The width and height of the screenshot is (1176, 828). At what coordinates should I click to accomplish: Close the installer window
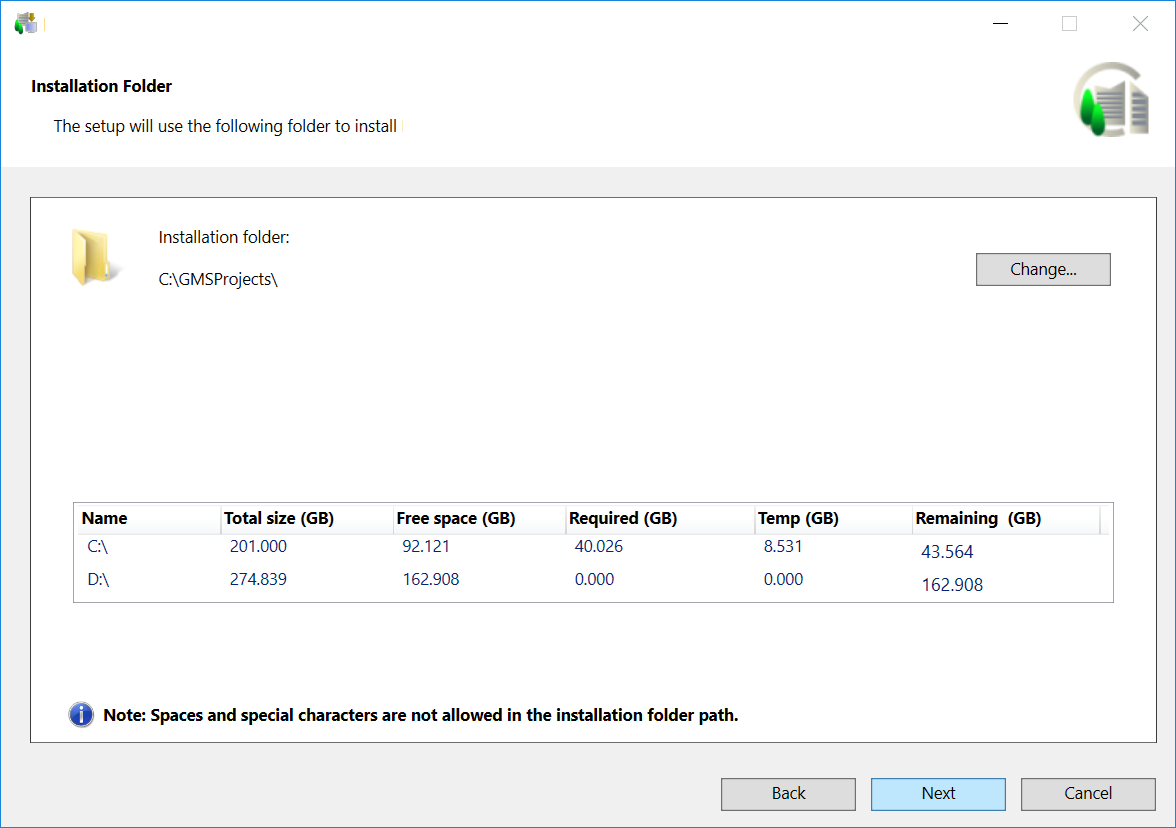coord(1140,24)
